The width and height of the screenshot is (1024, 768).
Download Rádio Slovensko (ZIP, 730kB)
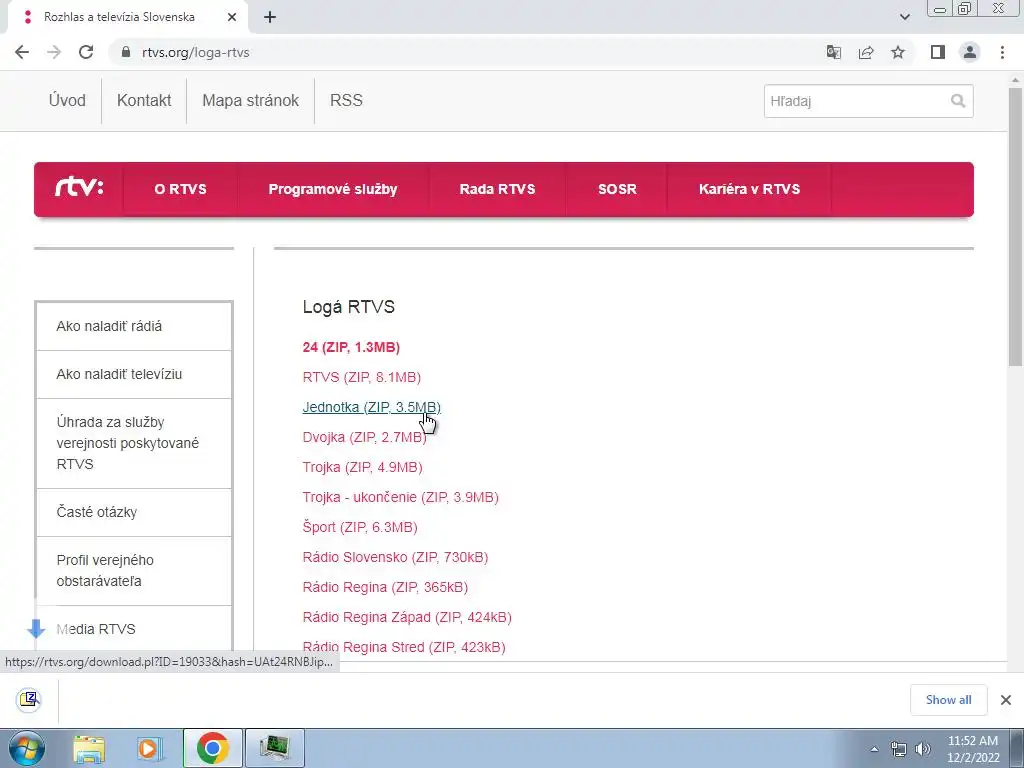395,557
